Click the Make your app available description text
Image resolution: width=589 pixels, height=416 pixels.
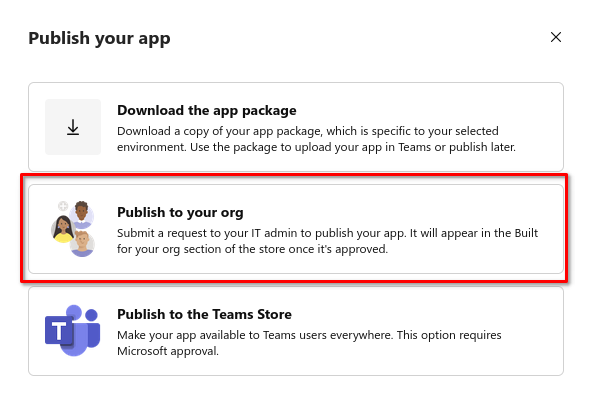pyautogui.click(x=309, y=343)
